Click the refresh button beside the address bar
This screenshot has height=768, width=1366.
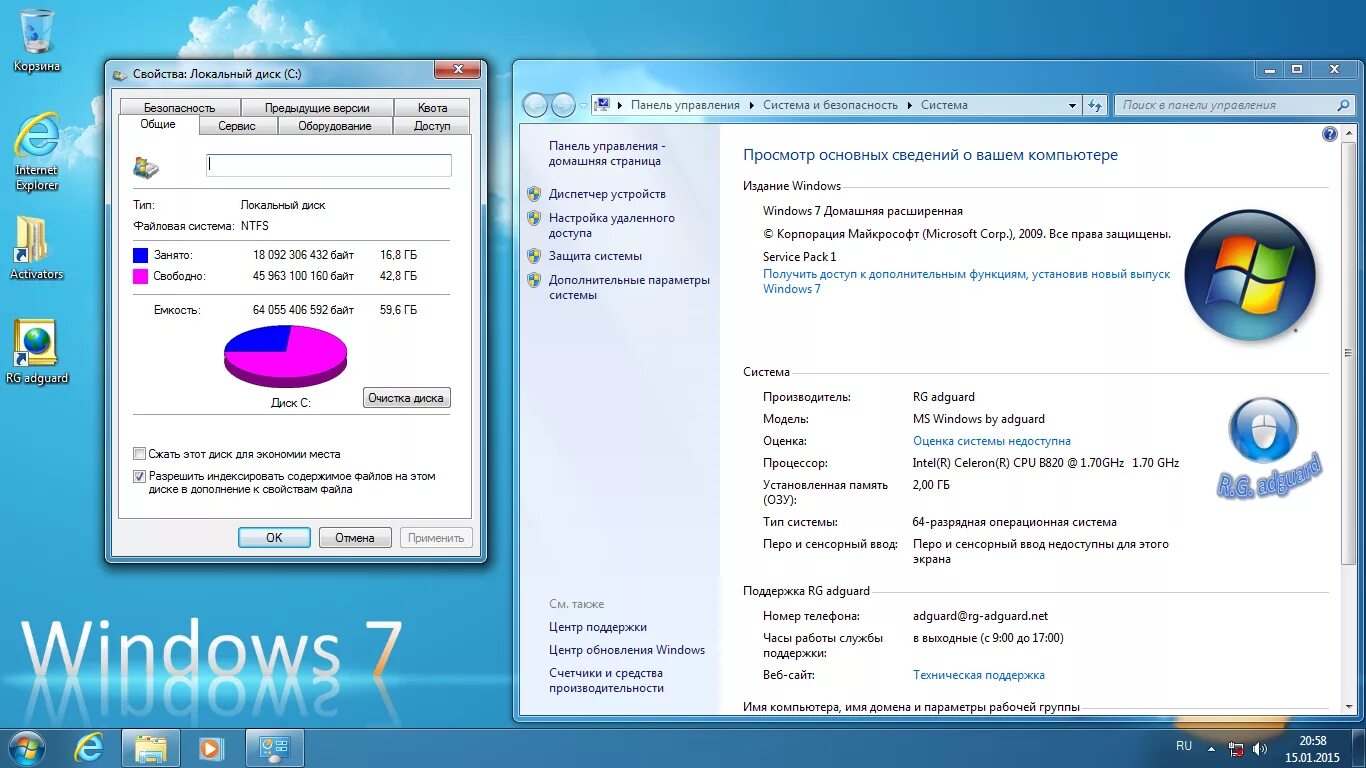tap(1095, 105)
